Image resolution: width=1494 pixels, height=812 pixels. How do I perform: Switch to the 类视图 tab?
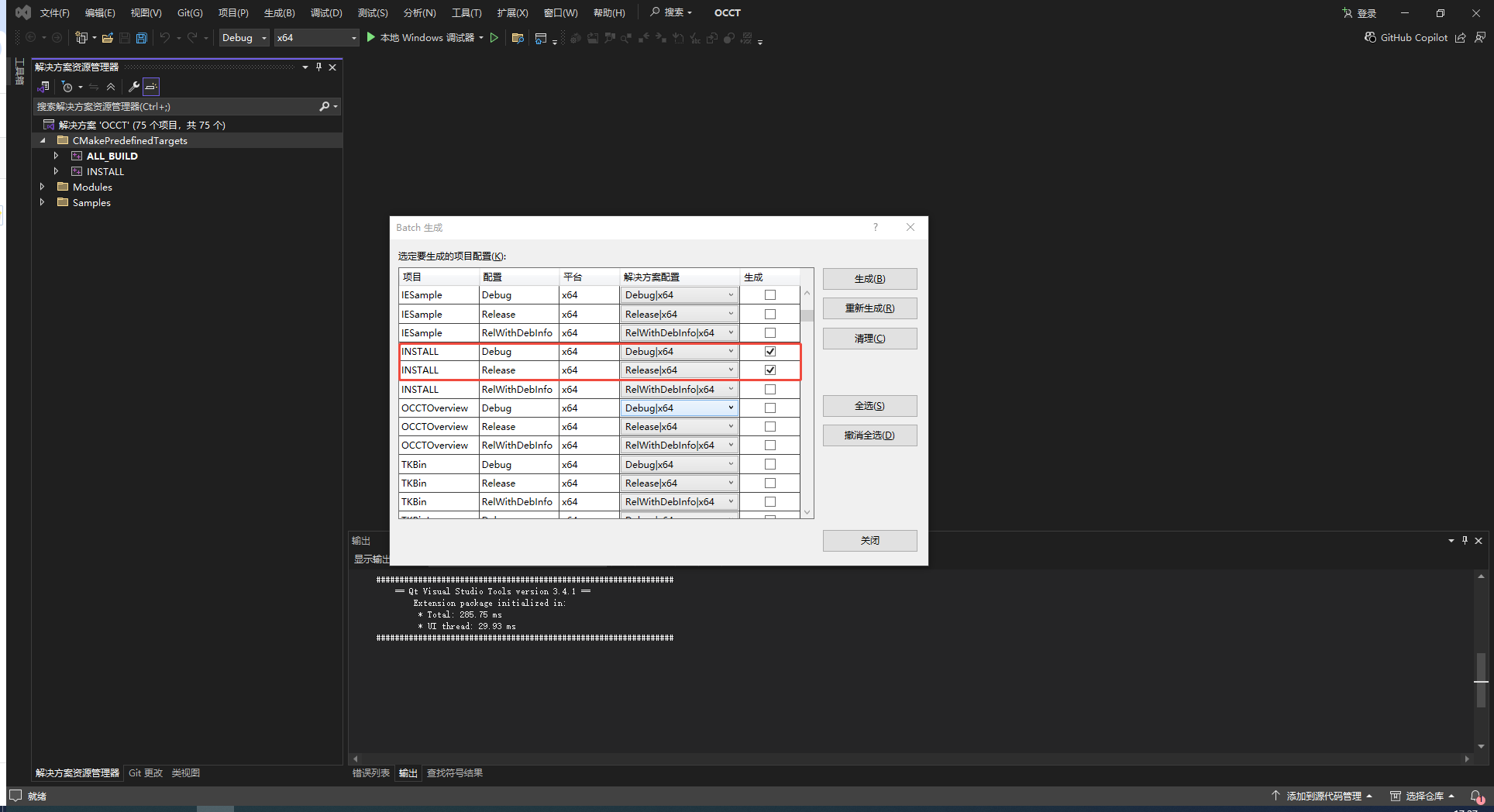pos(186,773)
